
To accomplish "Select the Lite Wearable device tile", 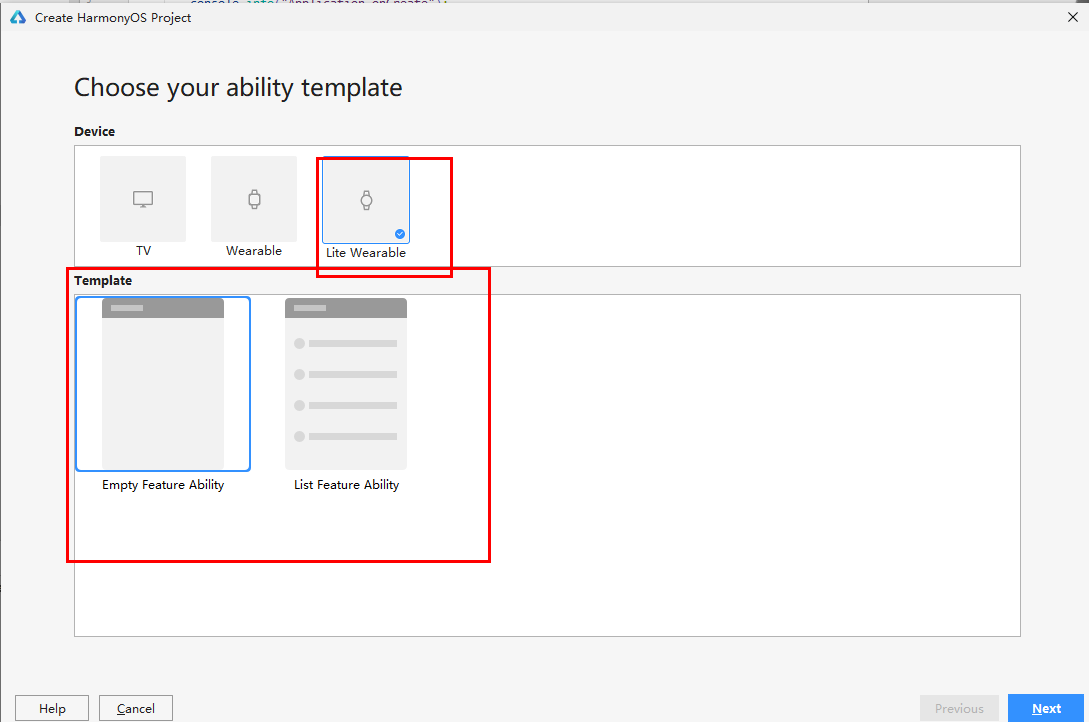I will pyautogui.click(x=366, y=200).
